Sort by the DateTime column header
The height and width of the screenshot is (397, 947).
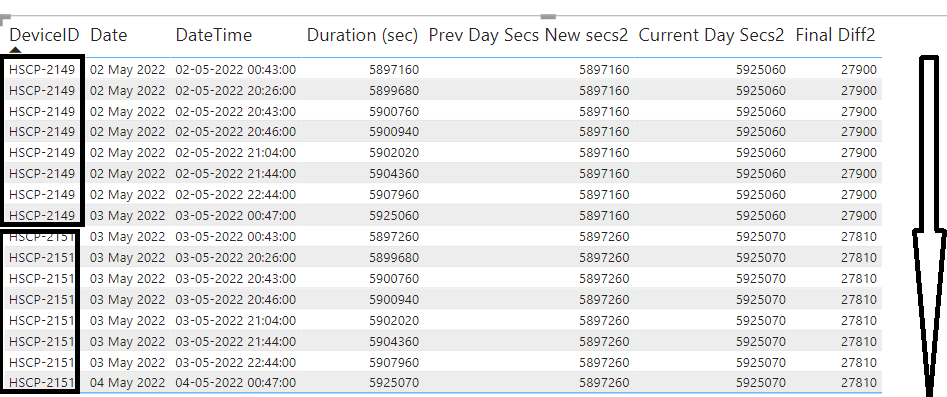pyautogui.click(x=214, y=35)
